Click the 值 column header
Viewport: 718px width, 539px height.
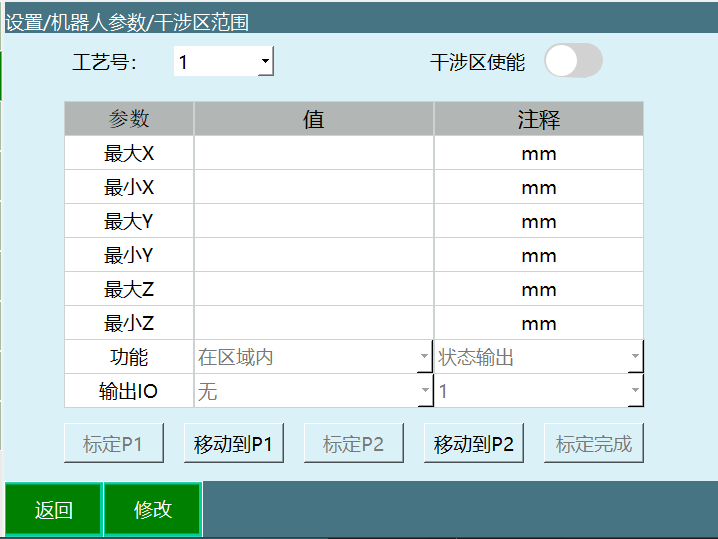pyautogui.click(x=313, y=120)
